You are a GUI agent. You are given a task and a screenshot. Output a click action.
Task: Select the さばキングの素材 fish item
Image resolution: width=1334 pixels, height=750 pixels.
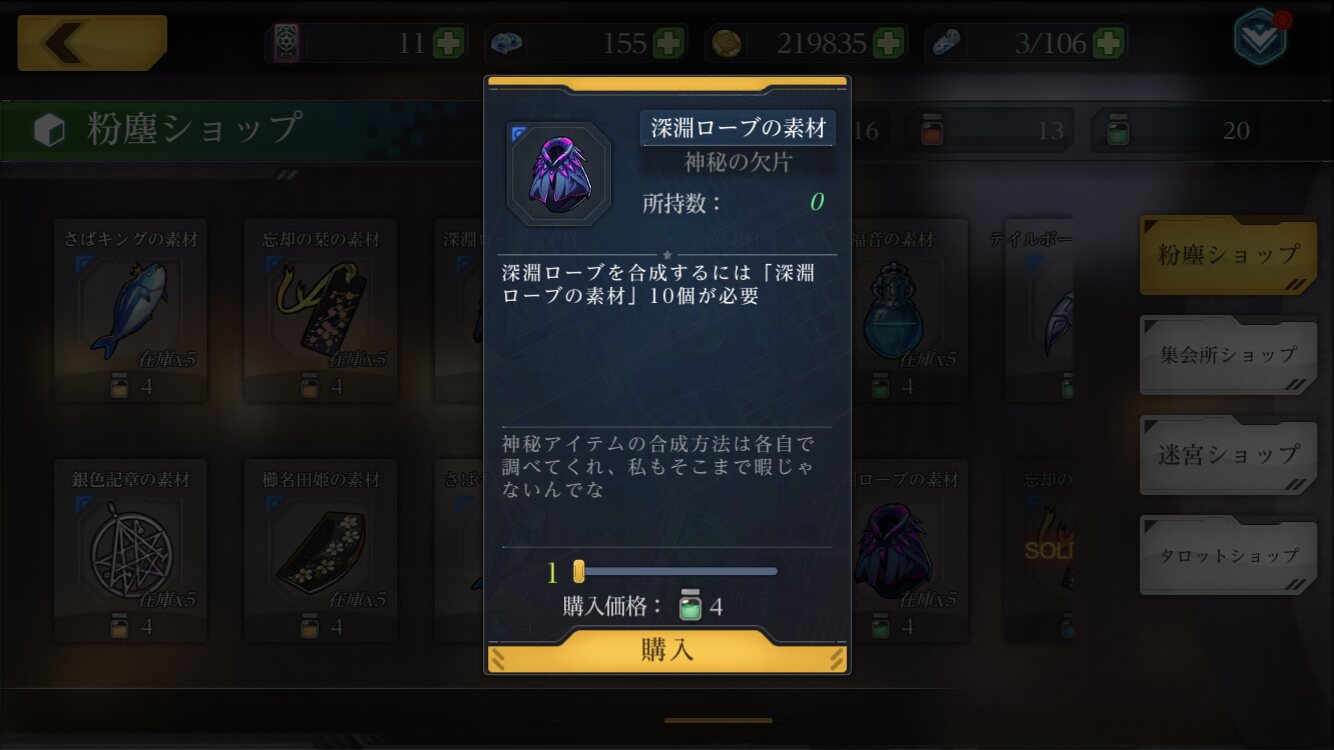pos(131,311)
